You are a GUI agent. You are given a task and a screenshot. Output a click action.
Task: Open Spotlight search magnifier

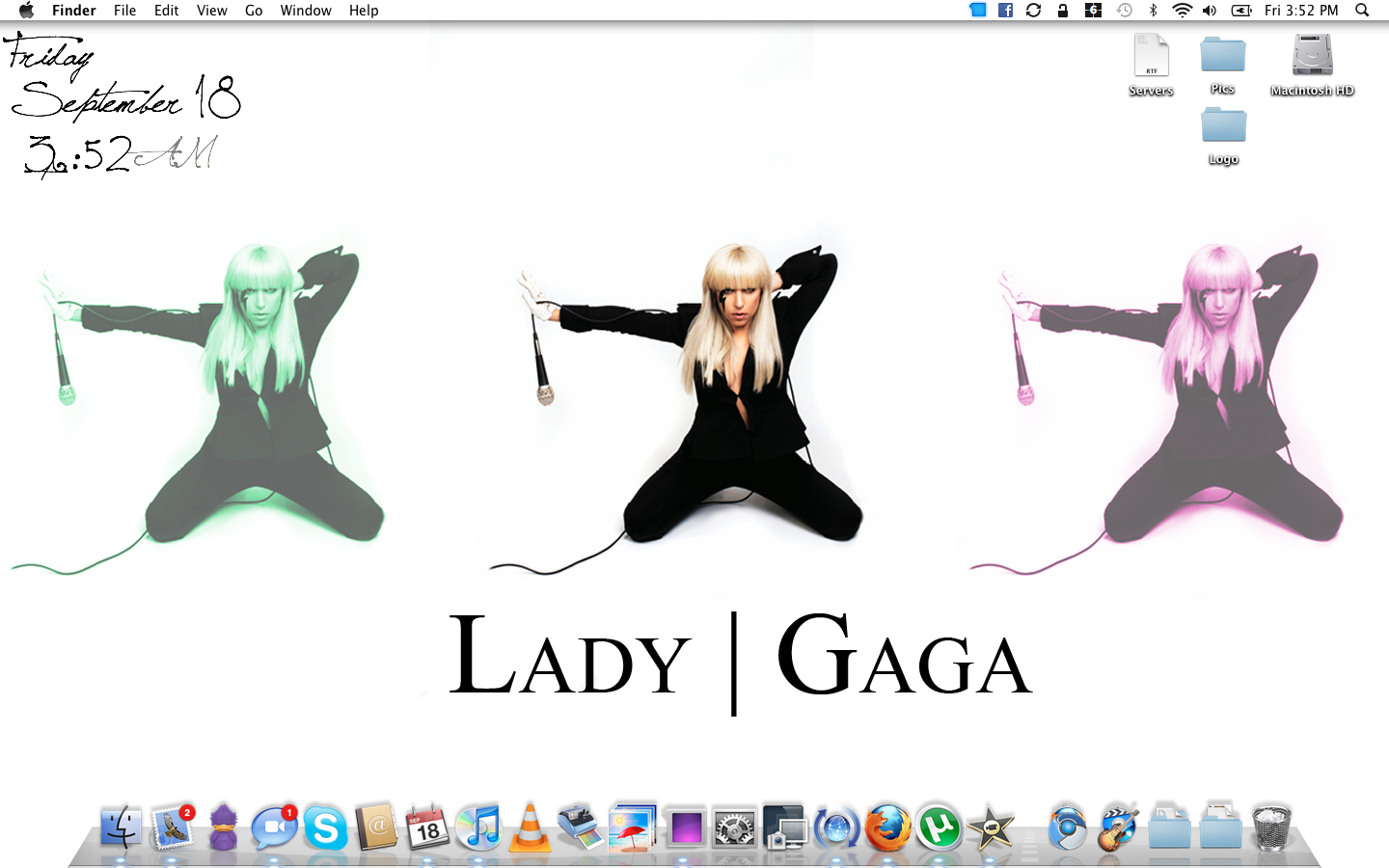tap(1362, 11)
